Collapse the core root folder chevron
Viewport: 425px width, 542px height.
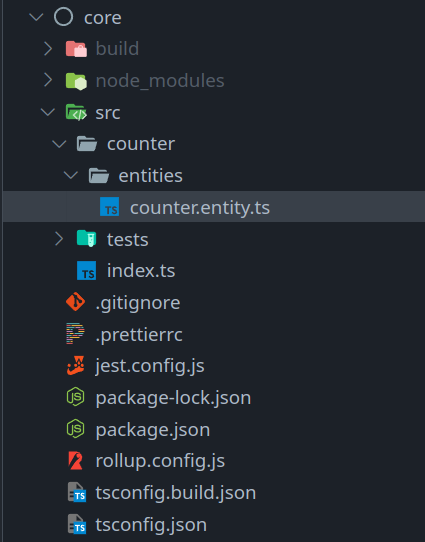click(36, 17)
